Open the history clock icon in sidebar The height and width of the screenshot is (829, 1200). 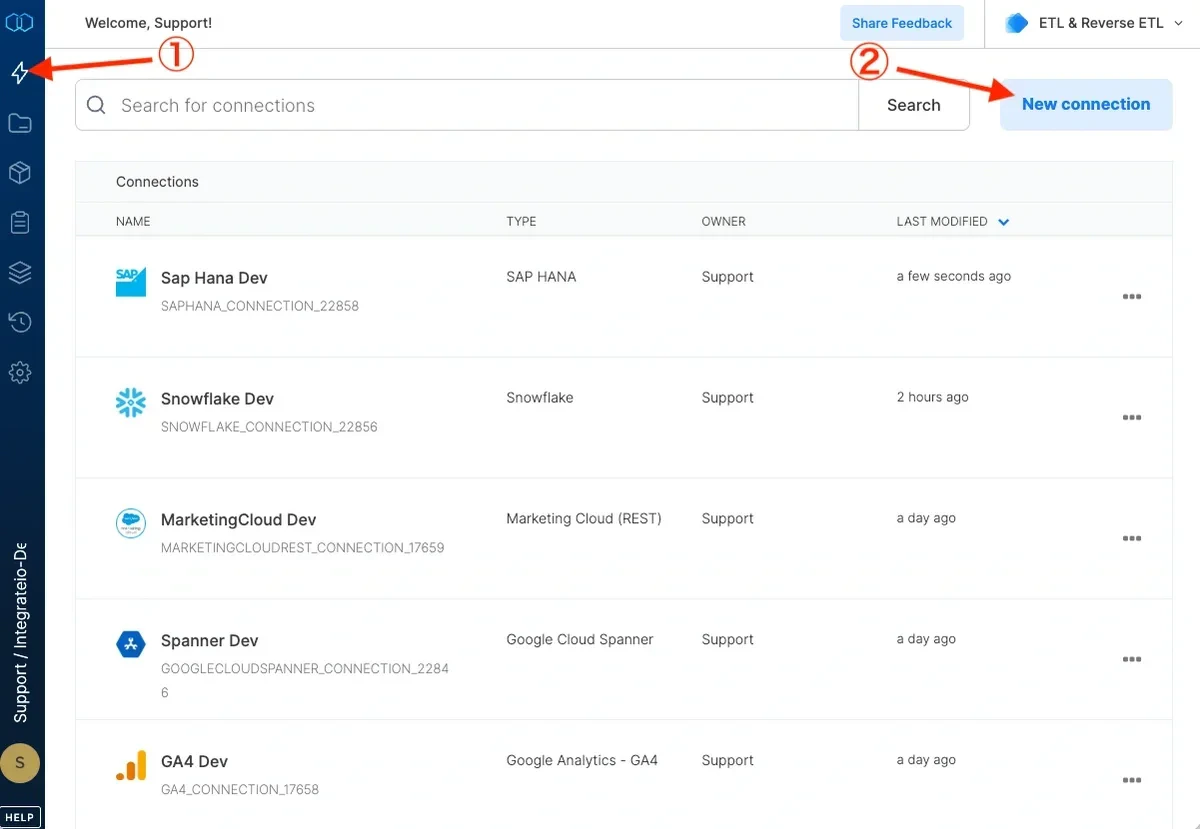point(20,322)
